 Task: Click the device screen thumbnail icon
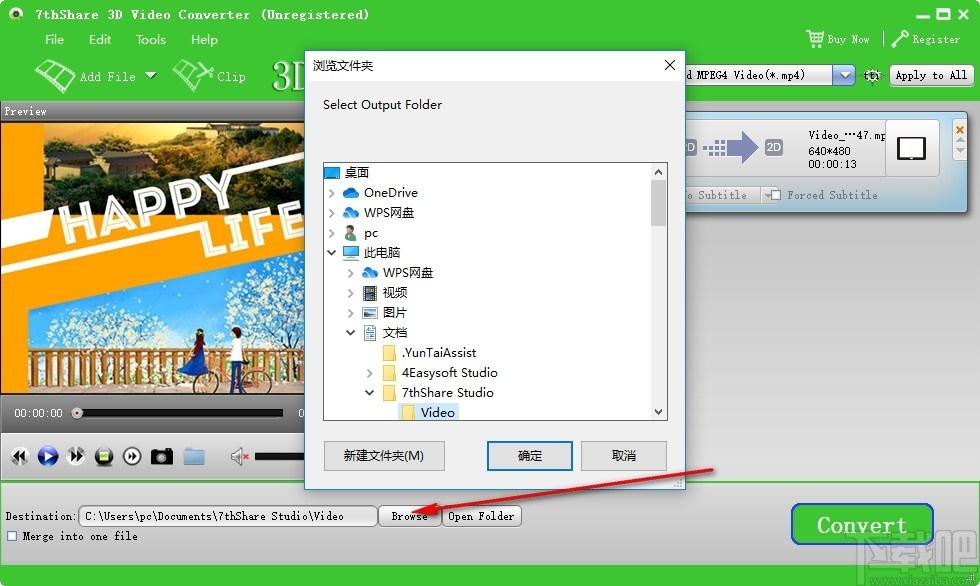pos(911,149)
